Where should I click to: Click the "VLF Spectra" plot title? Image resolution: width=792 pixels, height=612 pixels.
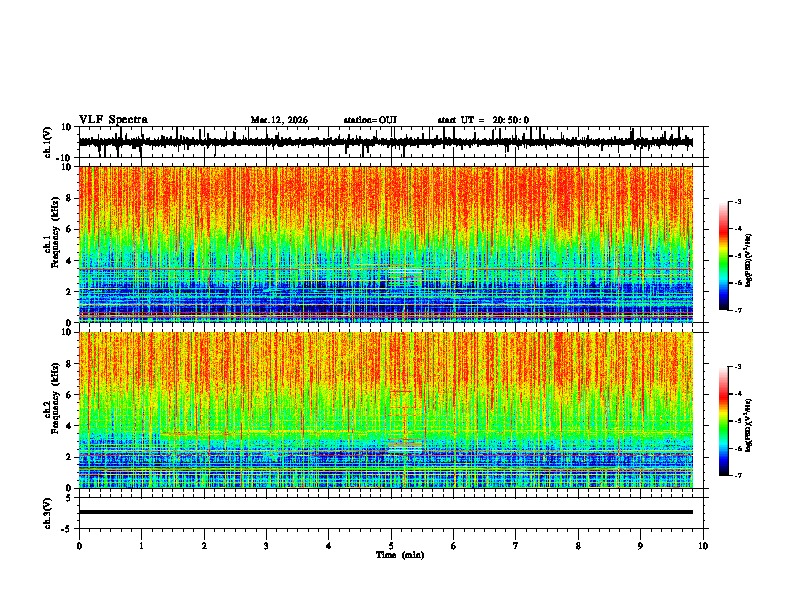point(113,120)
